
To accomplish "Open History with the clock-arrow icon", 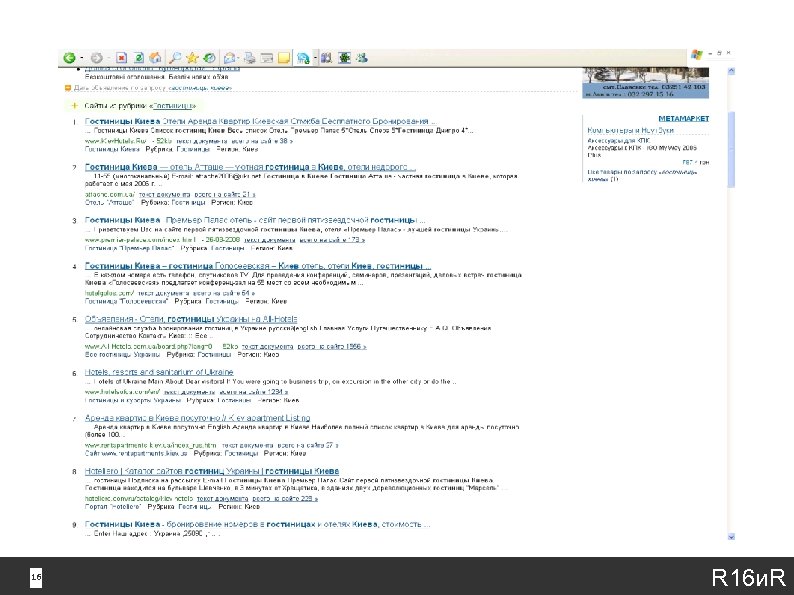I will tap(209, 58).
